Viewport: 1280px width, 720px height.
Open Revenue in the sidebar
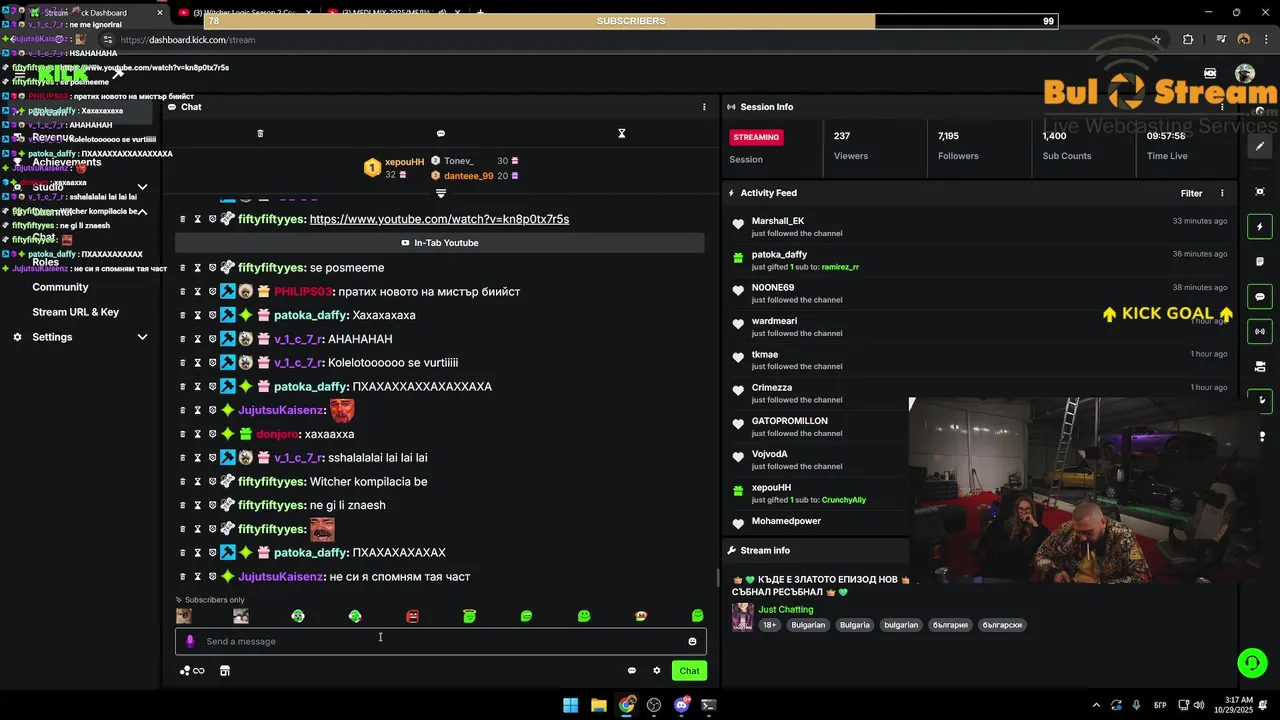click(52, 137)
